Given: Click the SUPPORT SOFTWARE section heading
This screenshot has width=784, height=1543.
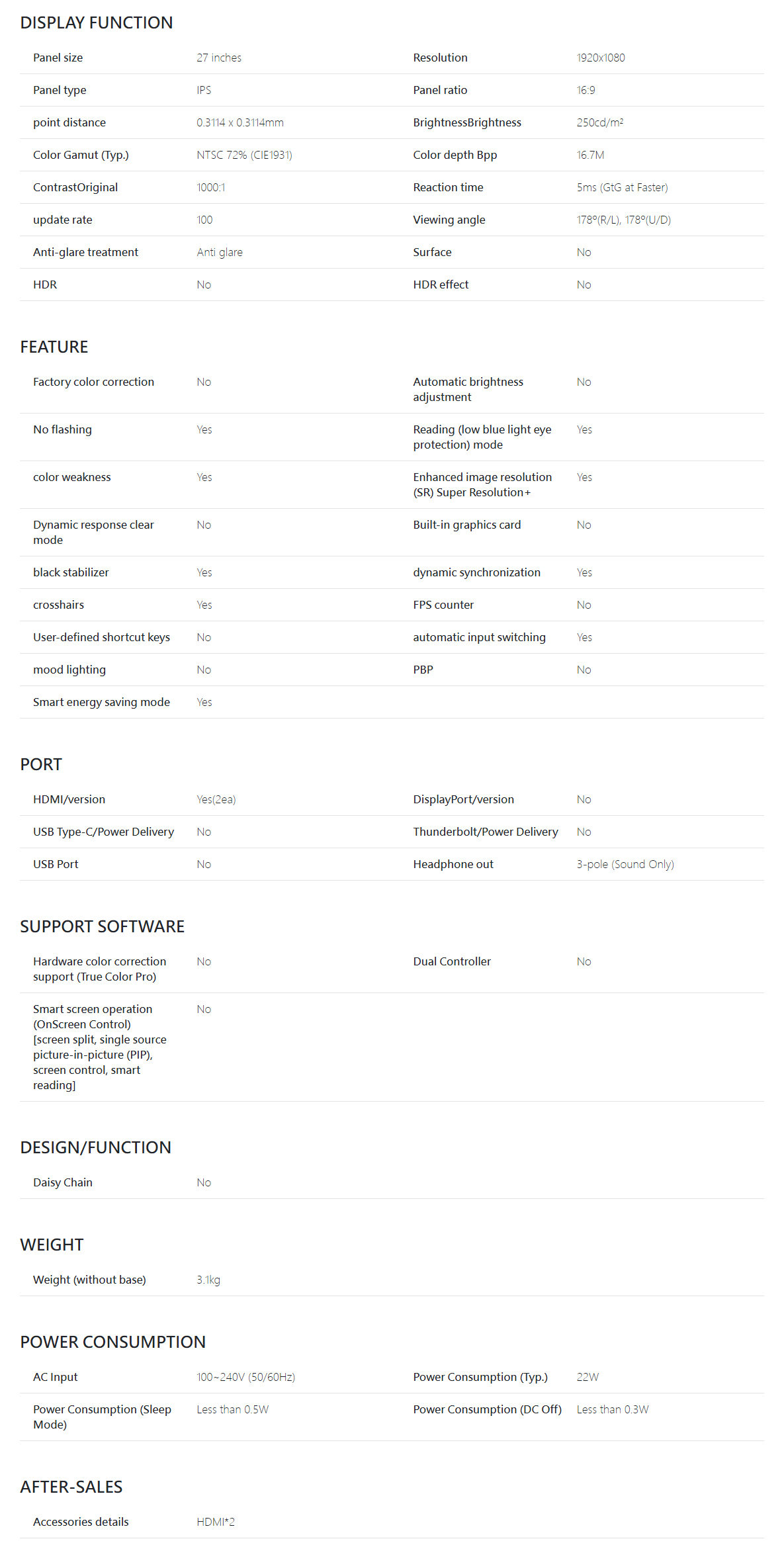Looking at the screenshot, I should pos(103,926).
